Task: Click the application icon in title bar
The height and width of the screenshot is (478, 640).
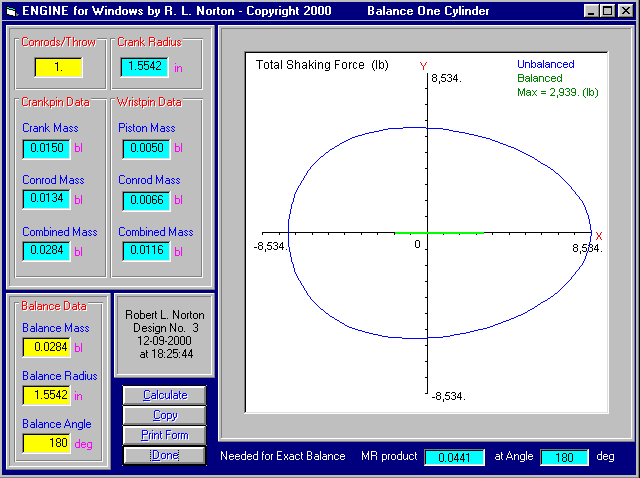Action: click(11, 11)
